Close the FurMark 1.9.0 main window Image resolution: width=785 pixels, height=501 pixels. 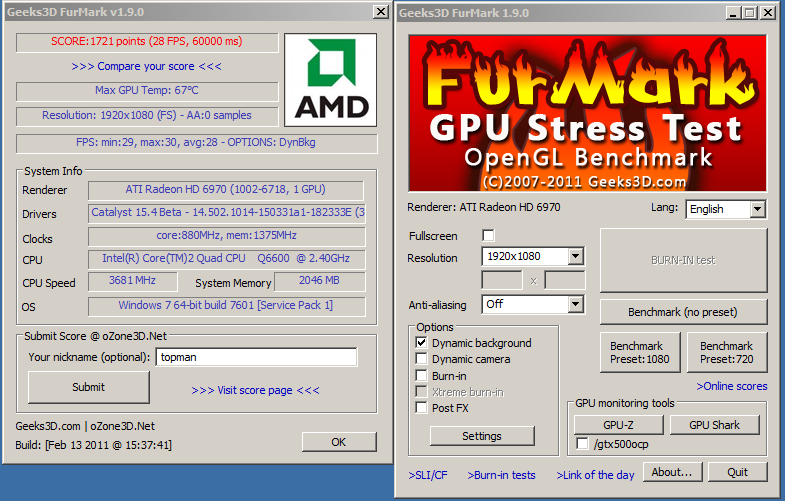point(767,13)
